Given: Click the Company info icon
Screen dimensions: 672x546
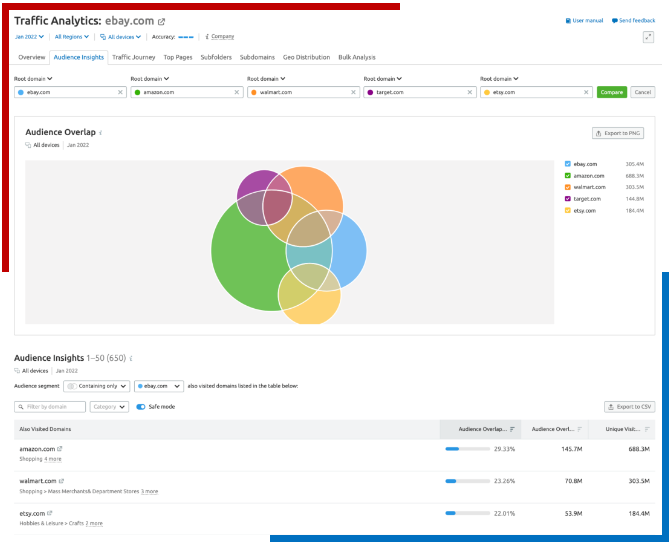Looking at the screenshot, I should pos(207,37).
